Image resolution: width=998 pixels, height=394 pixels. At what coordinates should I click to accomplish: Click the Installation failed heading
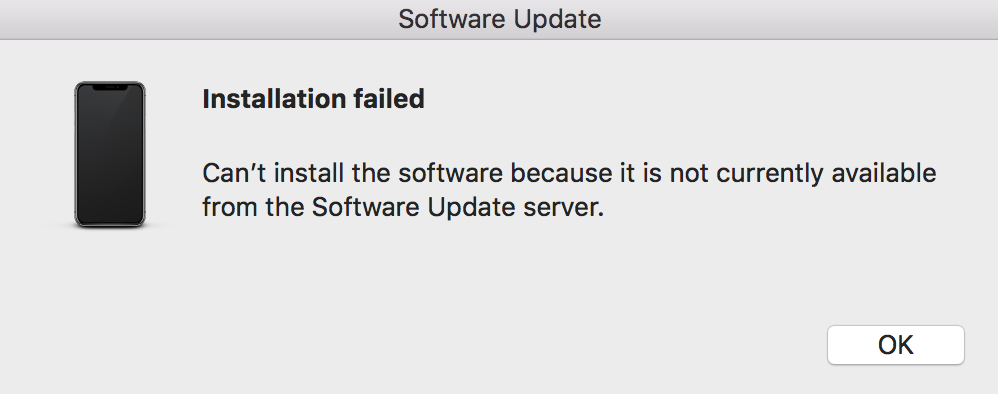313,99
